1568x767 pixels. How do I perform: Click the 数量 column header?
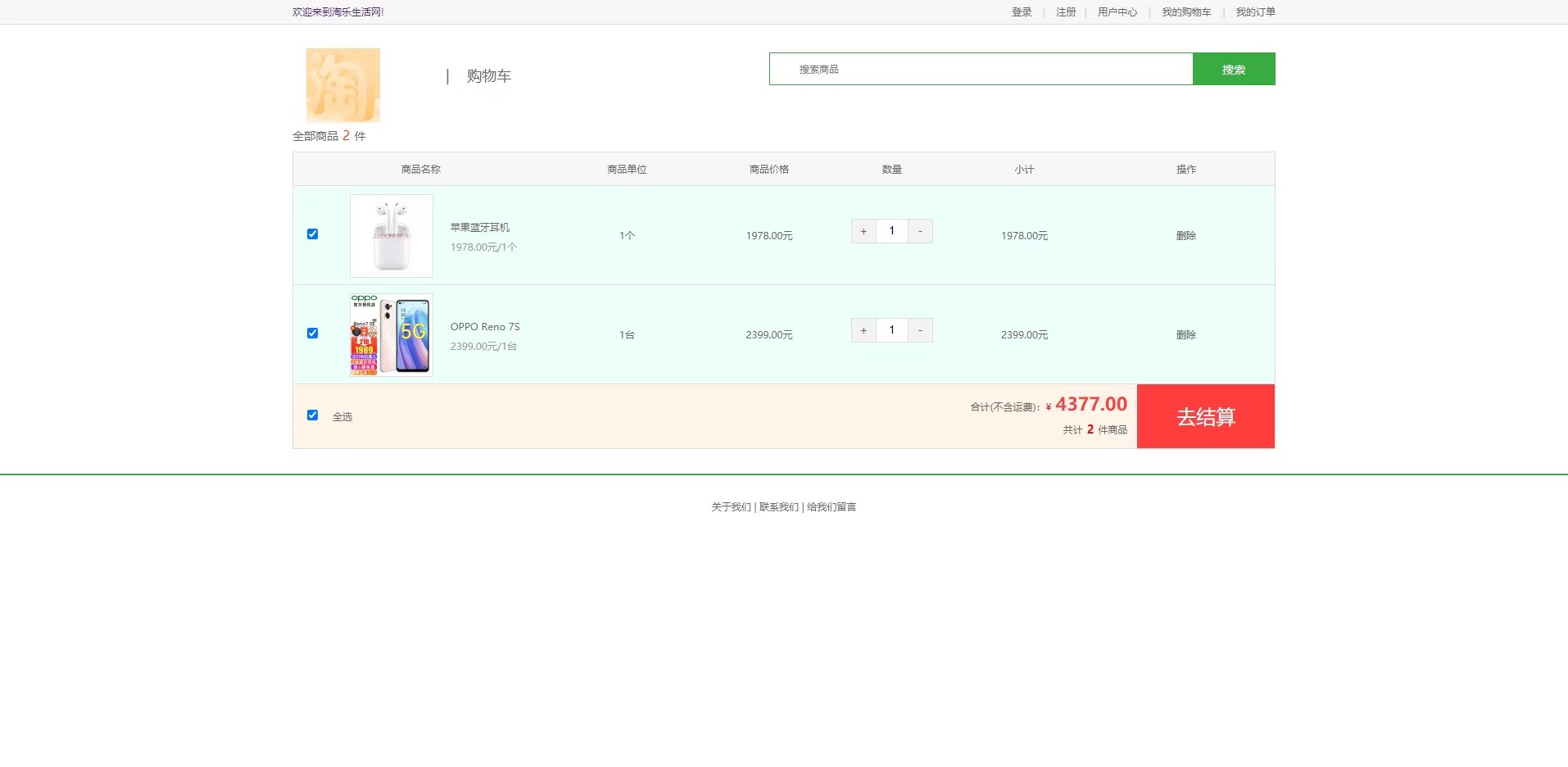click(x=892, y=170)
